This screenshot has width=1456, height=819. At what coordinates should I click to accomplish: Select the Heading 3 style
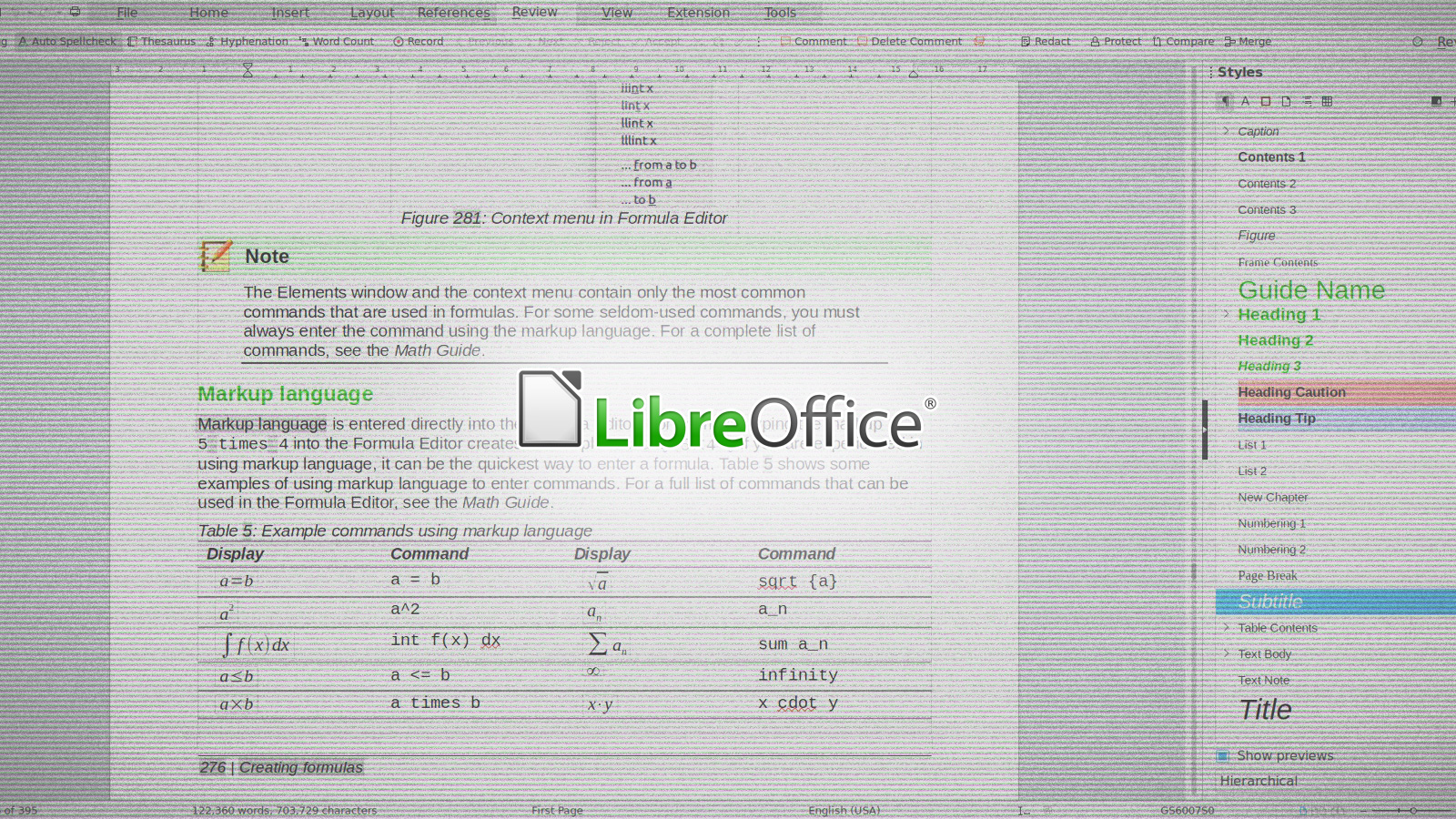1269,366
